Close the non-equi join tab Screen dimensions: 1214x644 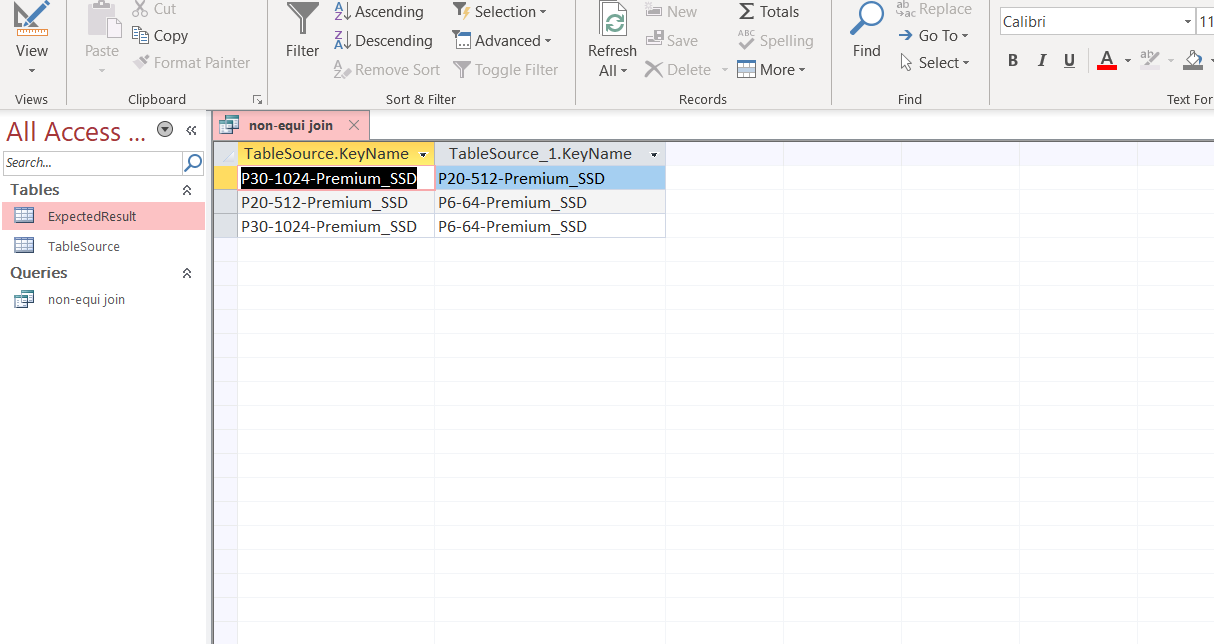[x=354, y=126]
